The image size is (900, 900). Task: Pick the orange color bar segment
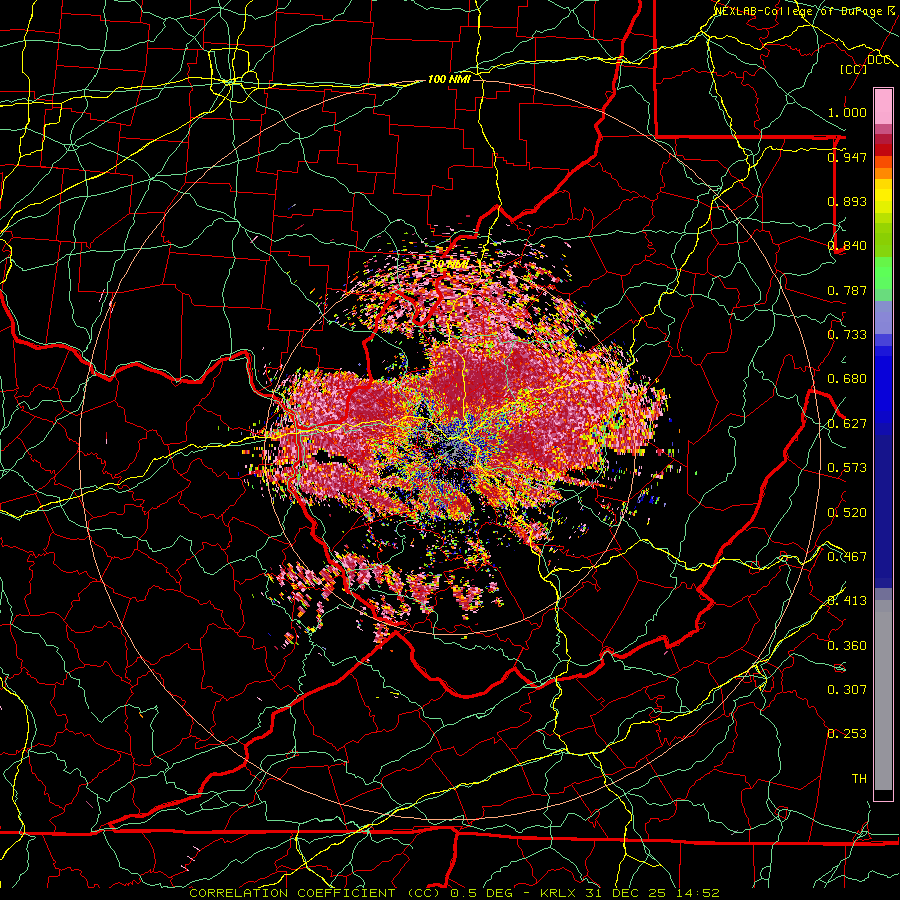883,173
